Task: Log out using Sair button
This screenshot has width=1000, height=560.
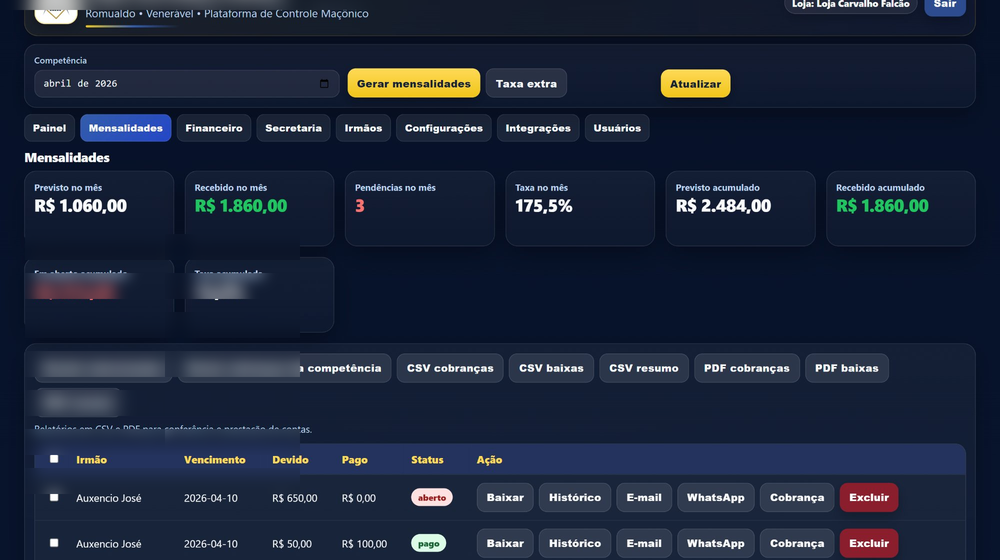Action: tap(945, 6)
